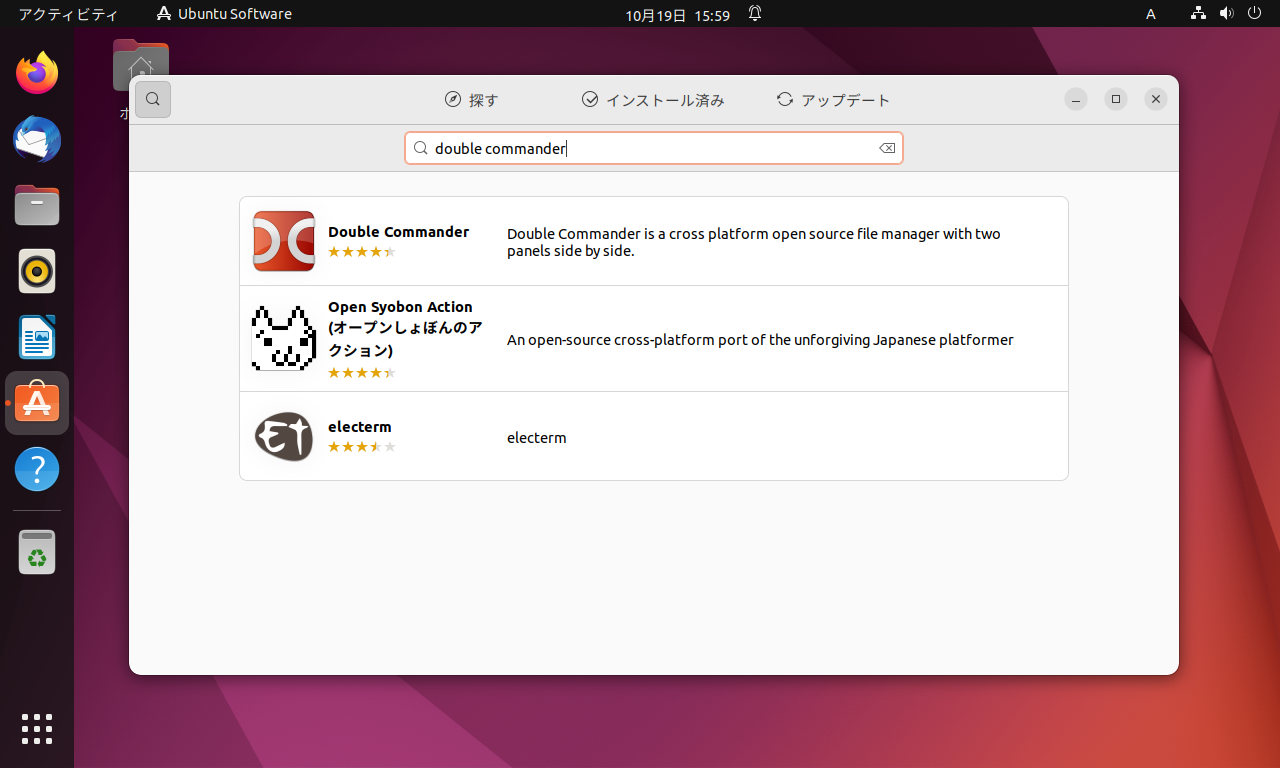Click the unforgiving Japanese platformer description
This screenshot has height=768, width=1280.
pyautogui.click(x=760, y=340)
